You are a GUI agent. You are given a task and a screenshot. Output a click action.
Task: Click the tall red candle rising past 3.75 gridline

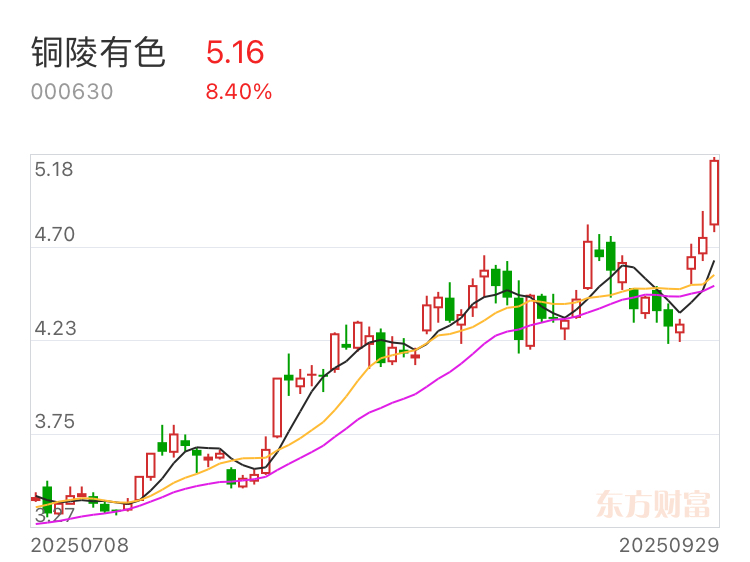pyautogui.click(x=277, y=408)
